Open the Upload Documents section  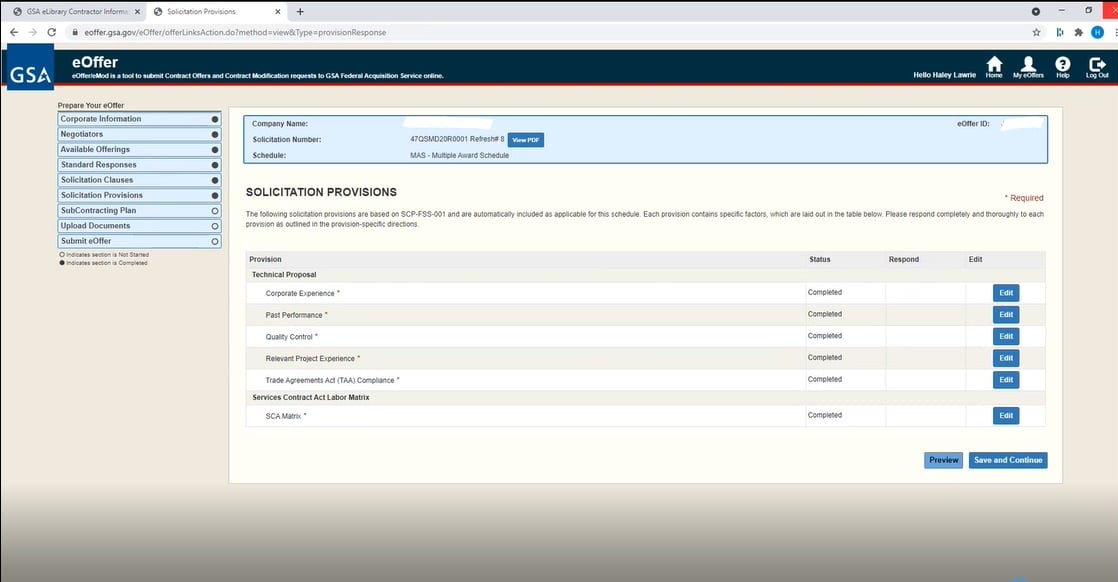pos(139,225)
